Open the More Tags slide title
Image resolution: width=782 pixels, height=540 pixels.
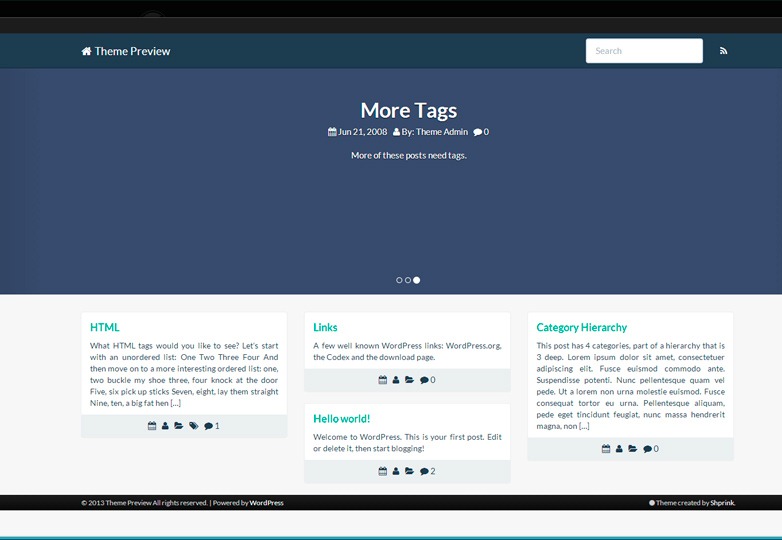point(408,110)
